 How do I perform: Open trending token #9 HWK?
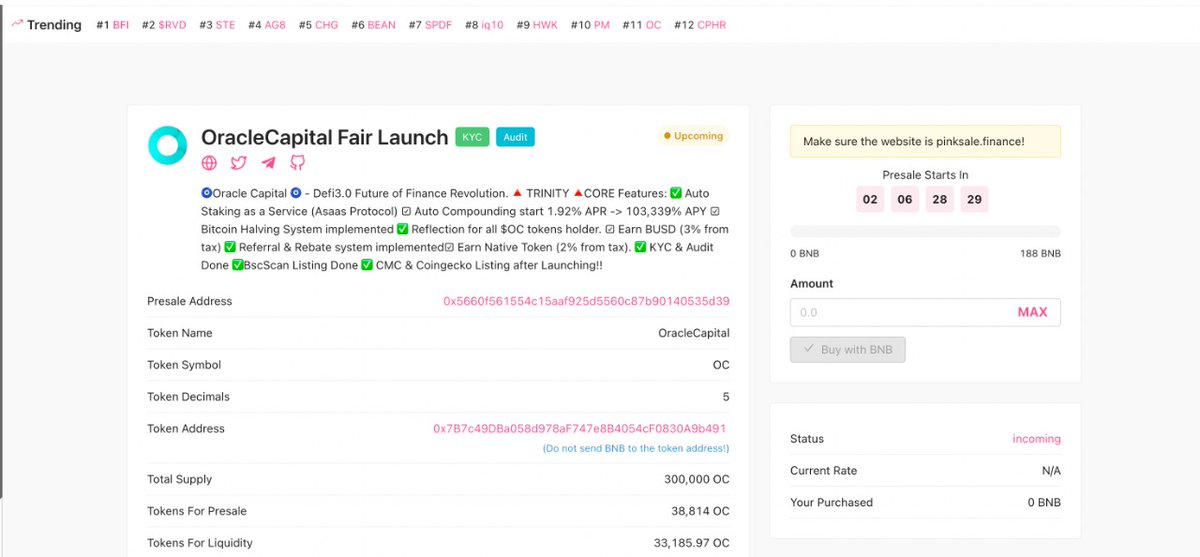point(537,25)
